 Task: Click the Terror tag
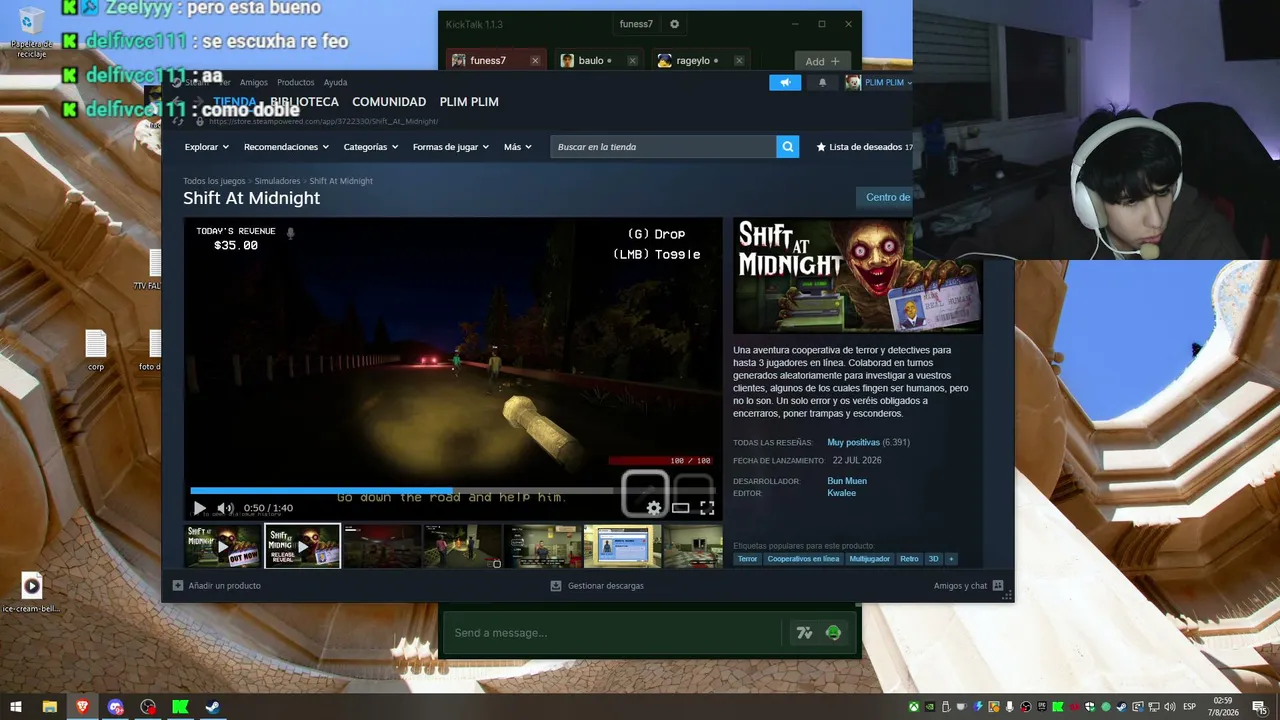coord(748,559)
